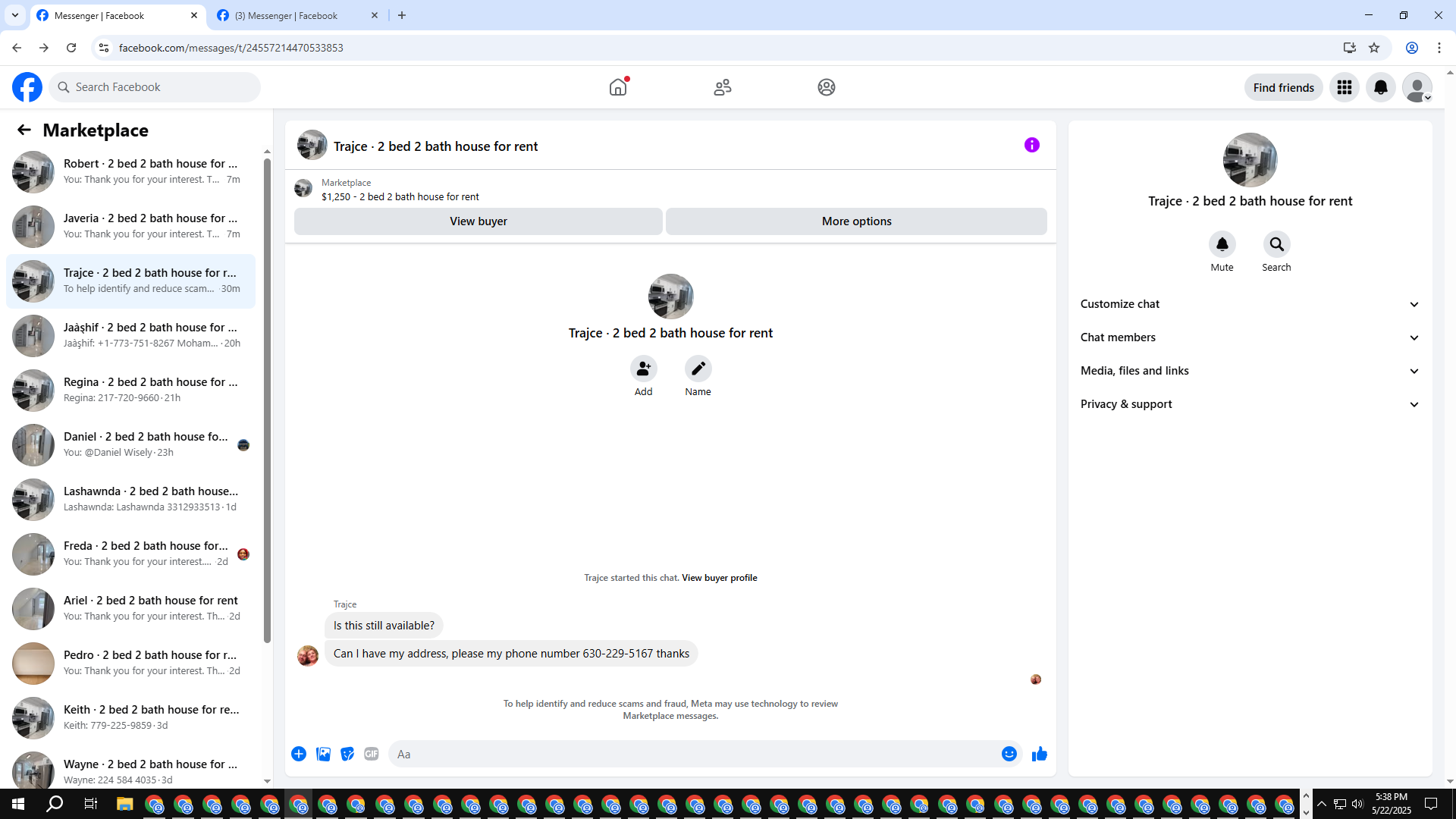1456x819 pixels.
Task: Open the Groups icon in top navigation
Action: [x=827, y=87]
